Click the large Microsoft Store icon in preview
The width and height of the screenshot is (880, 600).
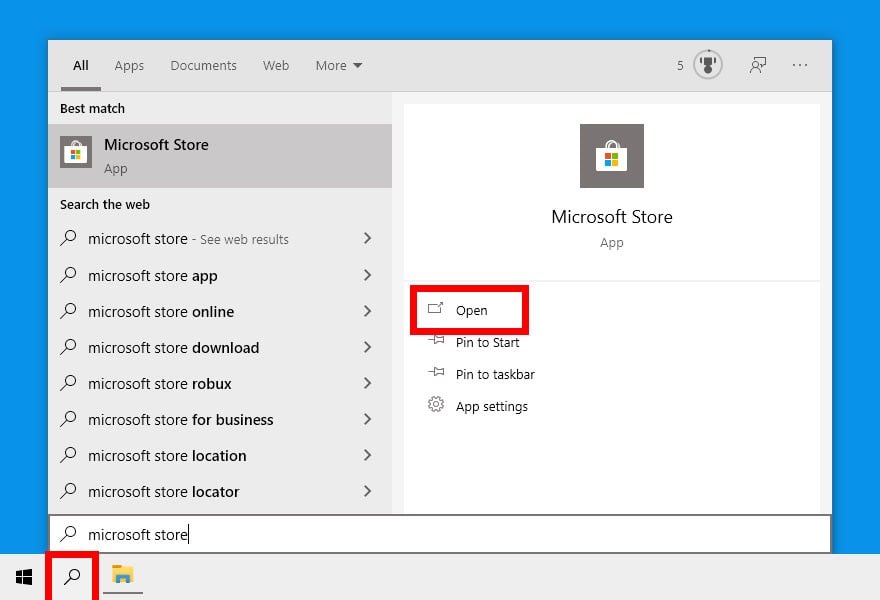612,156
